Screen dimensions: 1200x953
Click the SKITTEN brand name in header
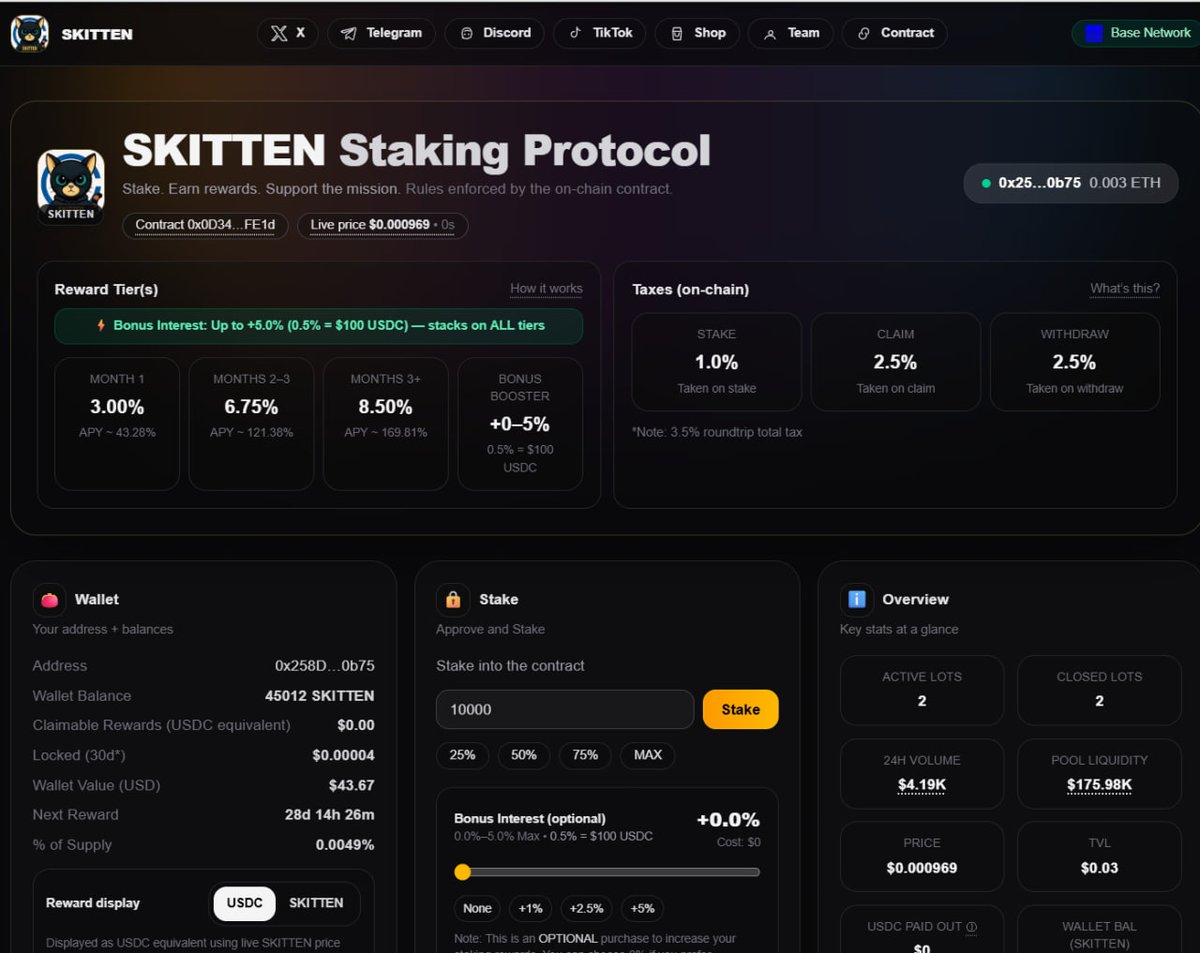pyautogui.click(x=97, y=34)
